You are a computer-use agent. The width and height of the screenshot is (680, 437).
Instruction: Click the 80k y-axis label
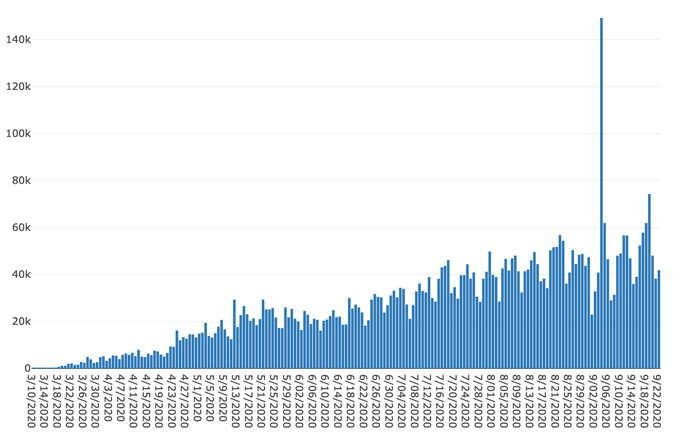tap(21, 180)
